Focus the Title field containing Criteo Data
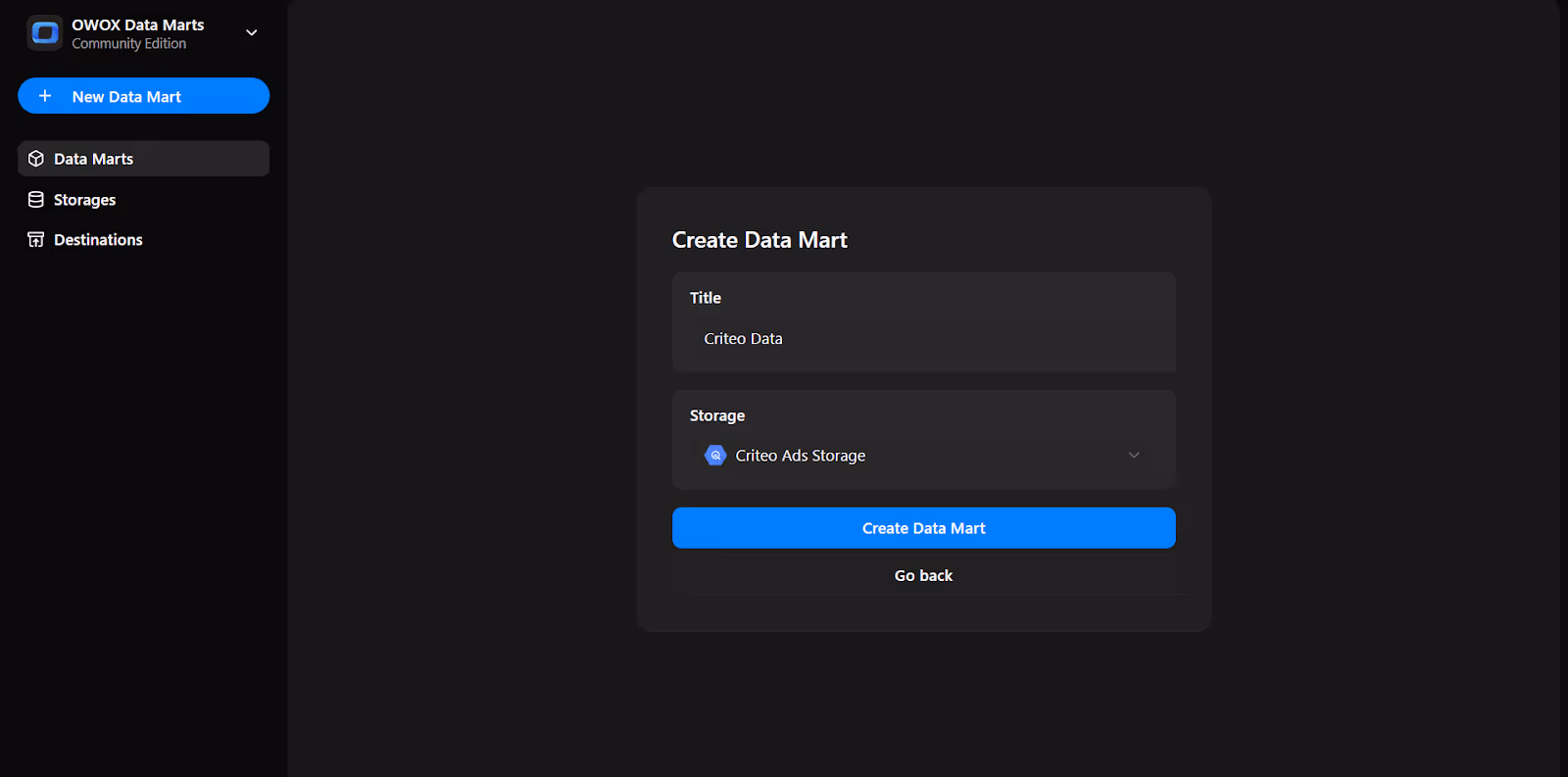The height and width of the screenshot is (777, 1568). [923, 339]
